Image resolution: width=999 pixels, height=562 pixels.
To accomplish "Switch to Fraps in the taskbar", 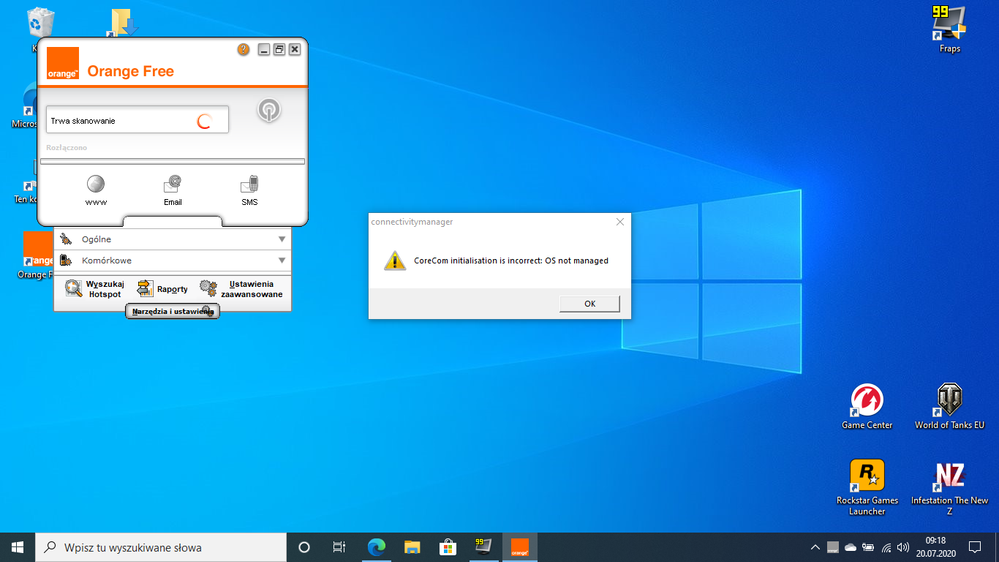I will (x=484, y=547).
